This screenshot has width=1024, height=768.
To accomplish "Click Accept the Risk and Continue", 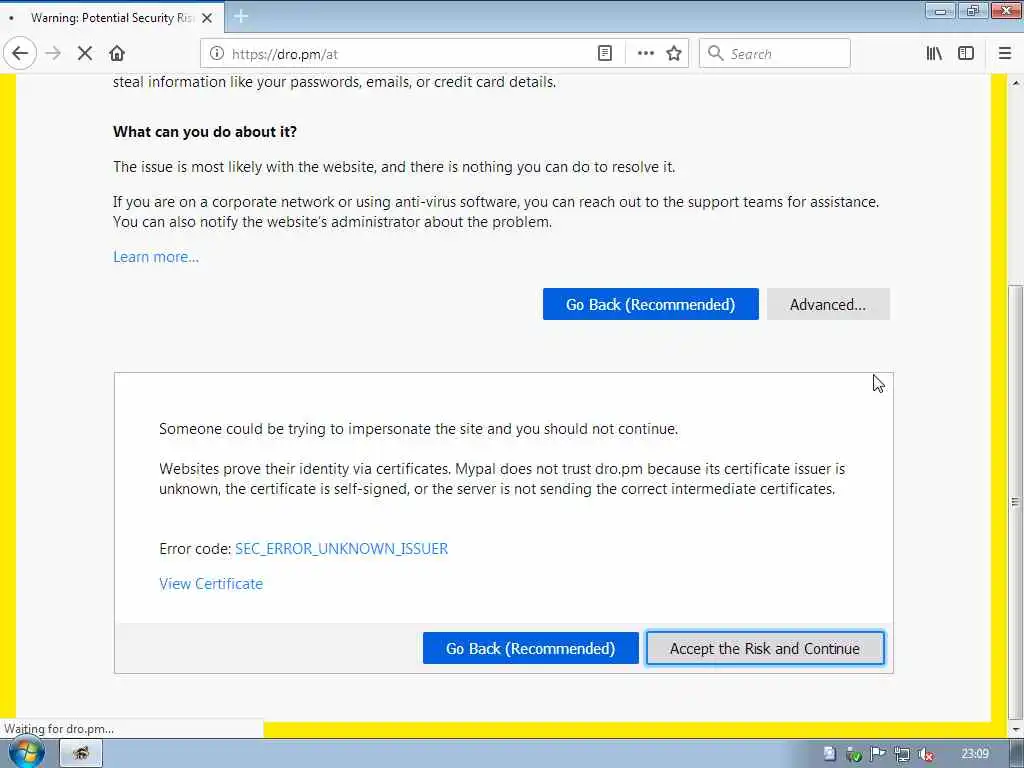I will (x=765, y=648).
